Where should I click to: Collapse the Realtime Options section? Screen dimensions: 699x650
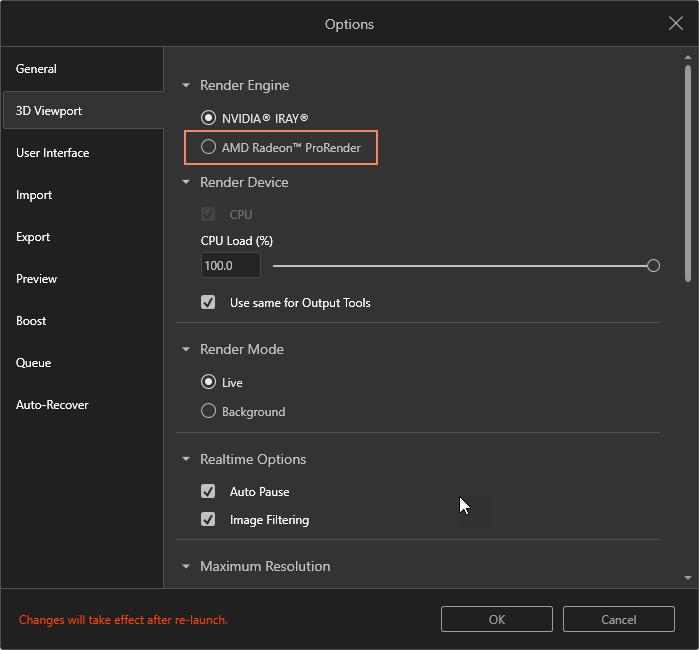tap(186, 459)
